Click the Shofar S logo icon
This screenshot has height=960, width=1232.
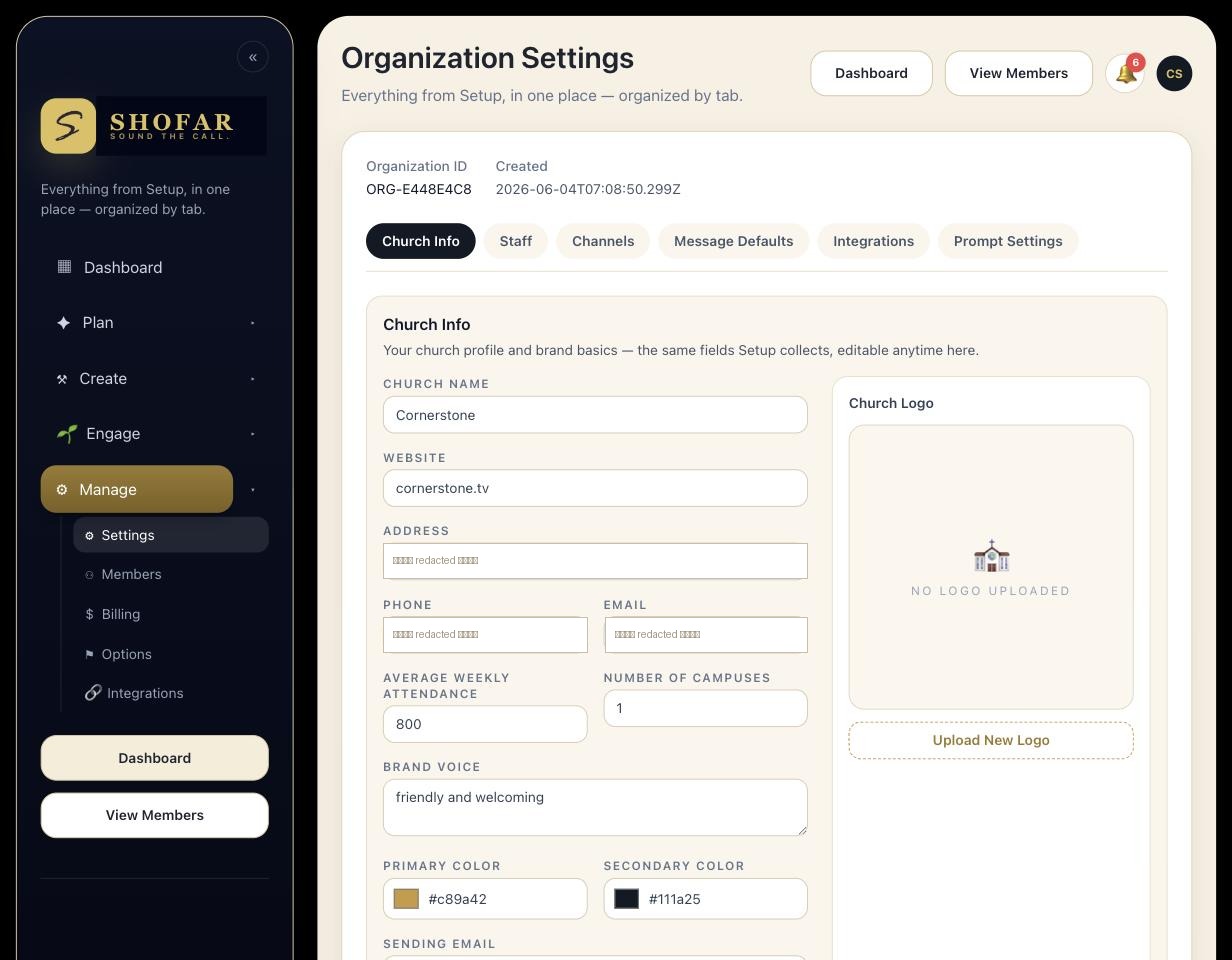[x=68, y=126]
